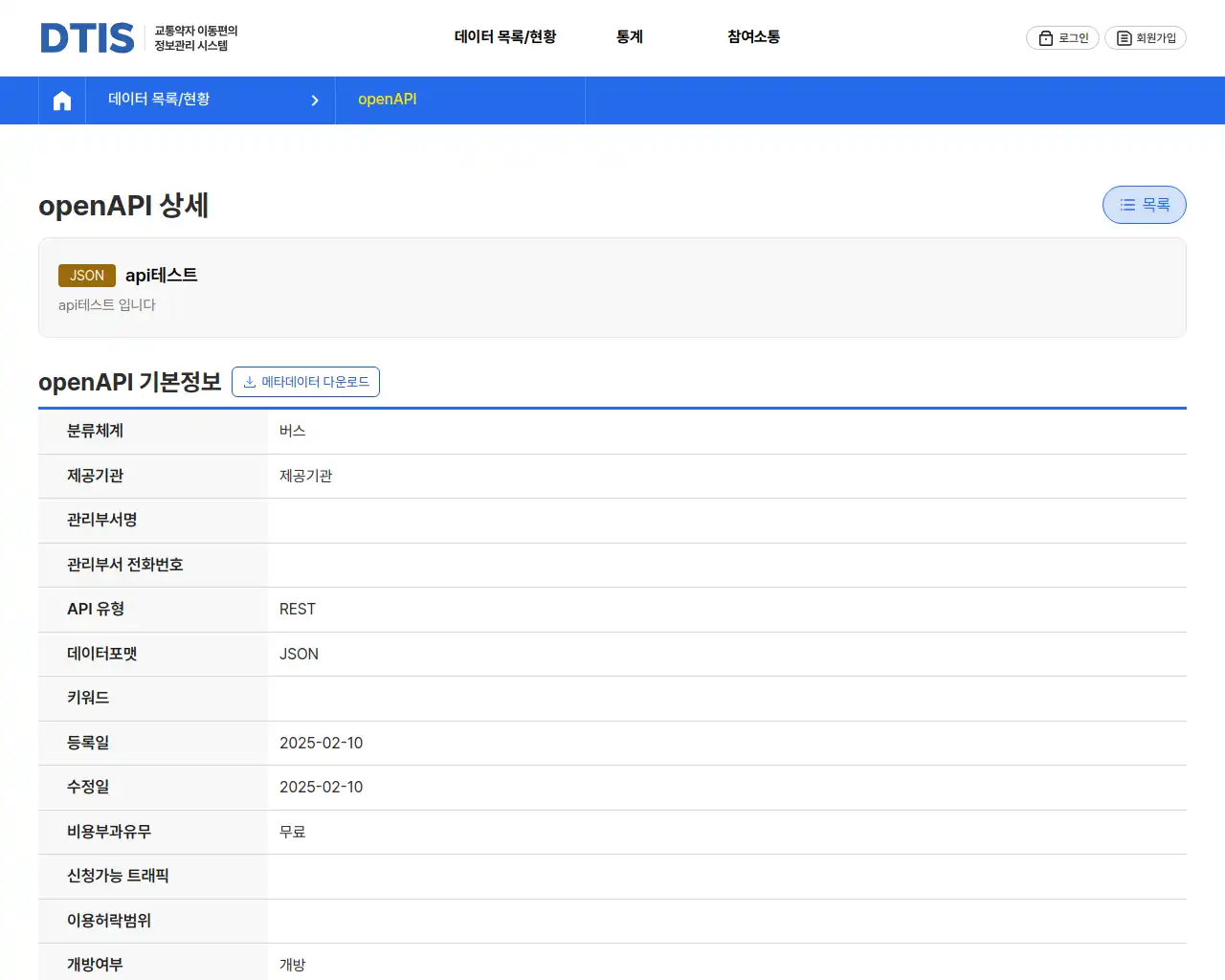Go to home via house icon
1225x980 pixels.
coord(62,100)
